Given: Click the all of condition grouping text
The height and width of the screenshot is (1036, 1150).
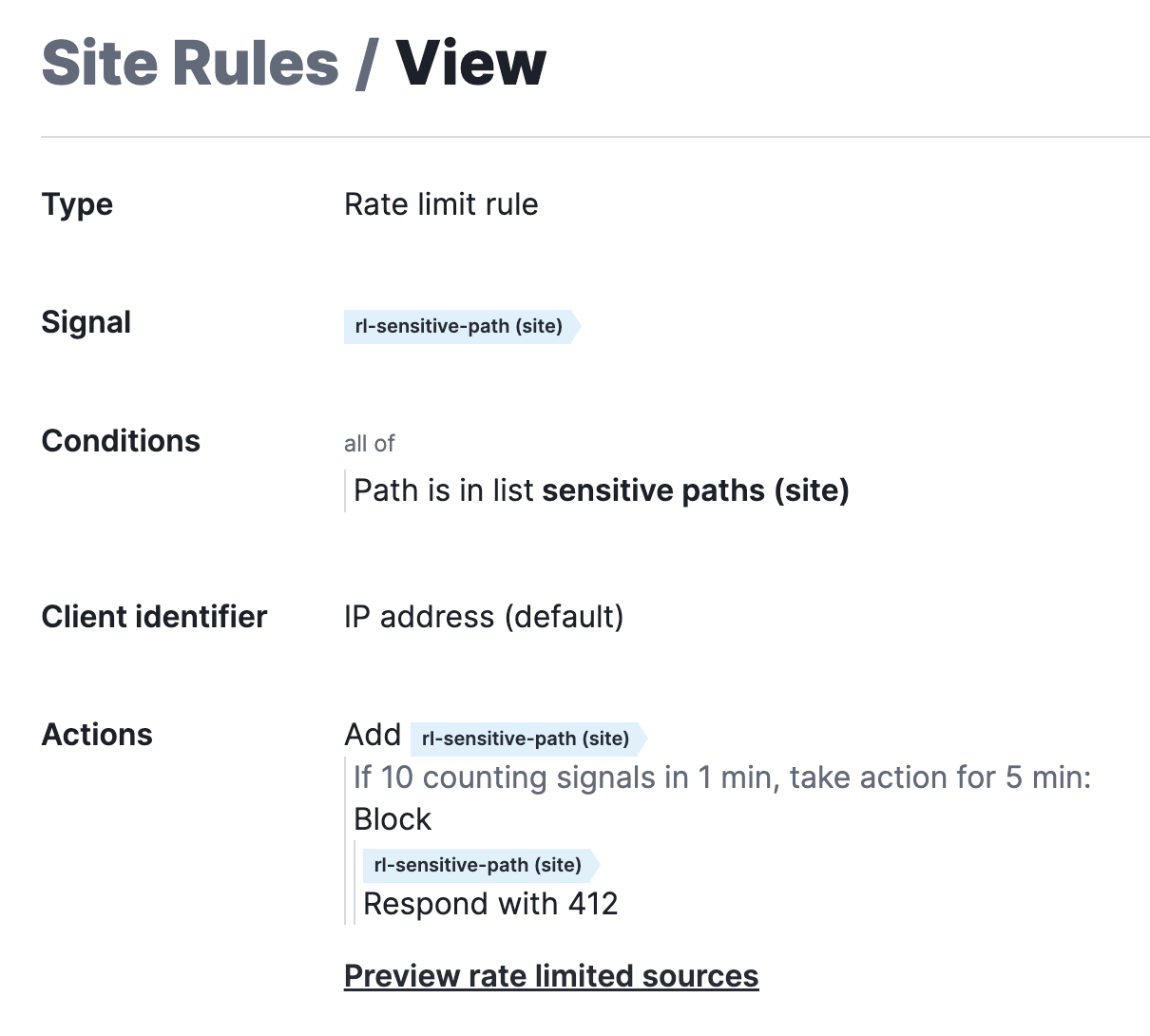Looking at the screenshot, I should (x=369, y=443).
